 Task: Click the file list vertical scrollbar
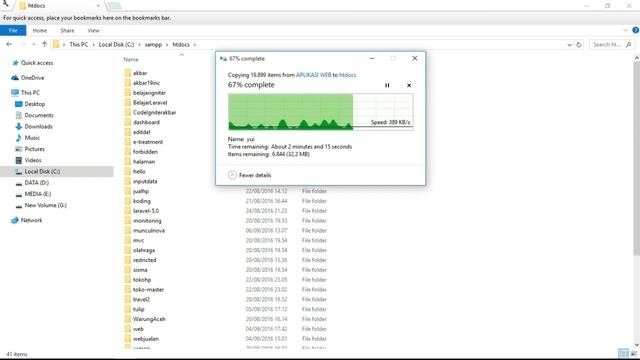(x=636, y=159)
